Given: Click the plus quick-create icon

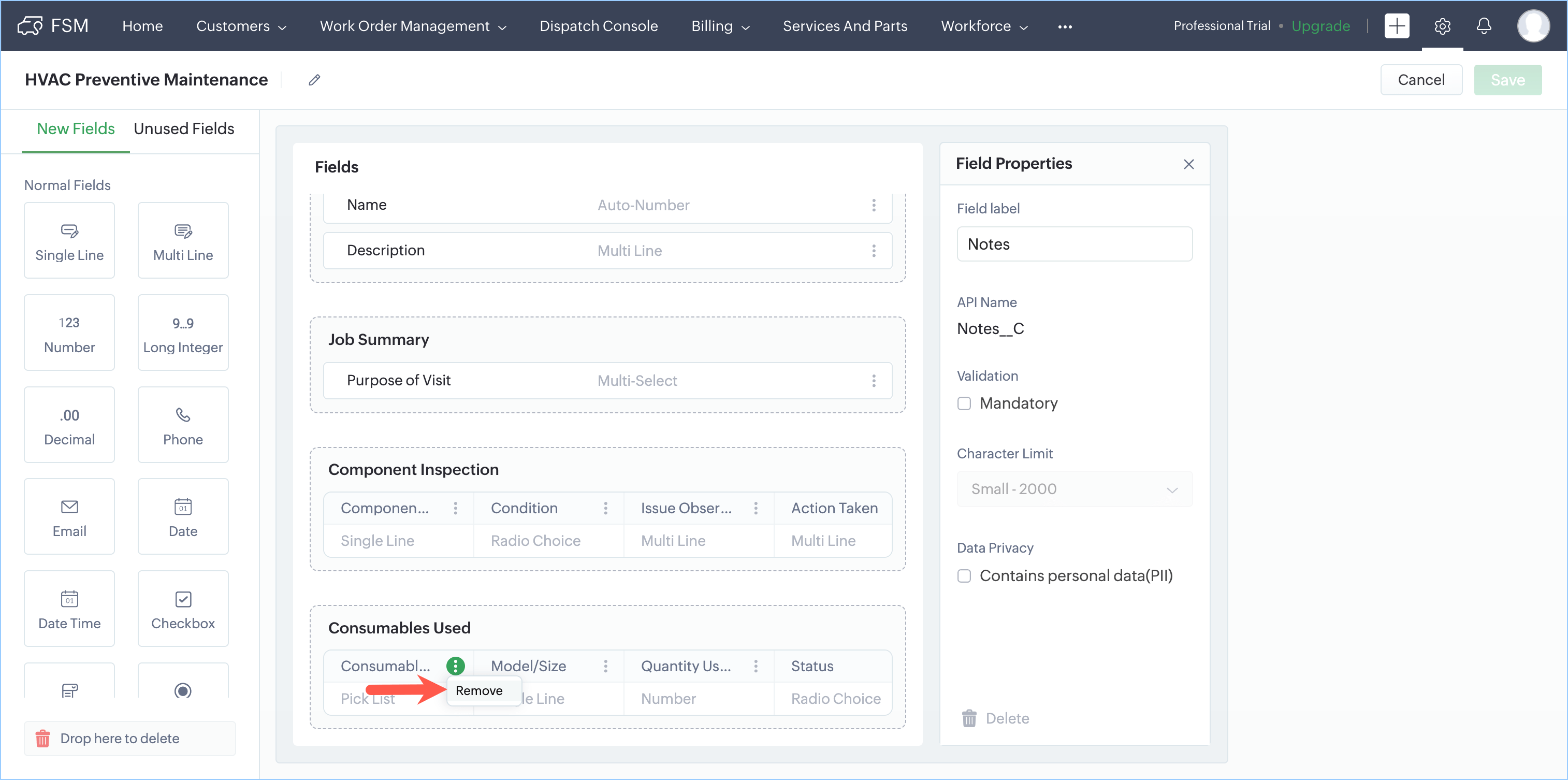Looking at the screenshot, I should (x=1397, y=26).
